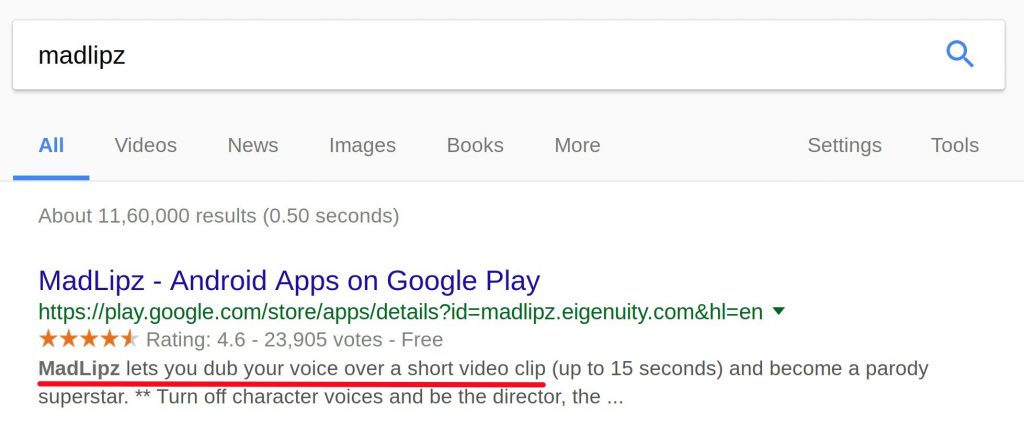Open MadLipz - Android Apps on Google Play
The width and height of the screenshot is (1024, 429).
[289, 281]
